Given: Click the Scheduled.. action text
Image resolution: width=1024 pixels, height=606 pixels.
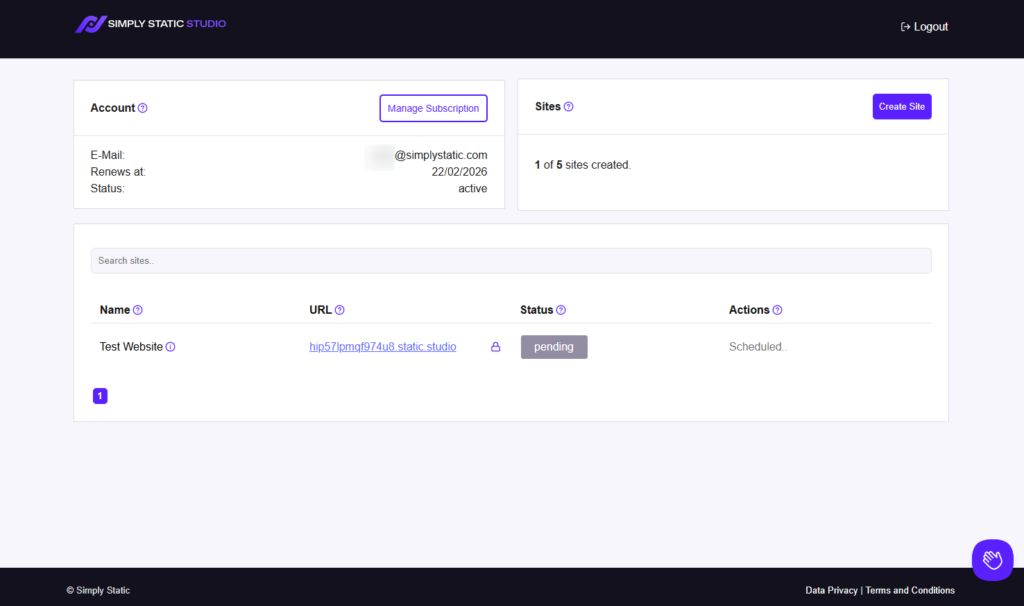Looking at the screenshot, I should pos(758,347).
